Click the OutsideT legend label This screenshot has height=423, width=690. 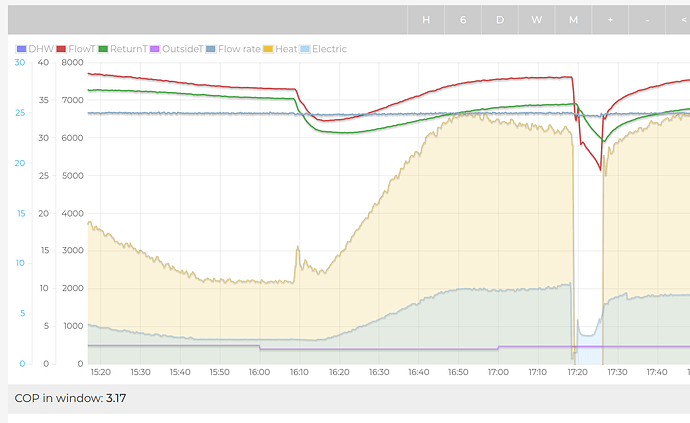pos(185,48)
